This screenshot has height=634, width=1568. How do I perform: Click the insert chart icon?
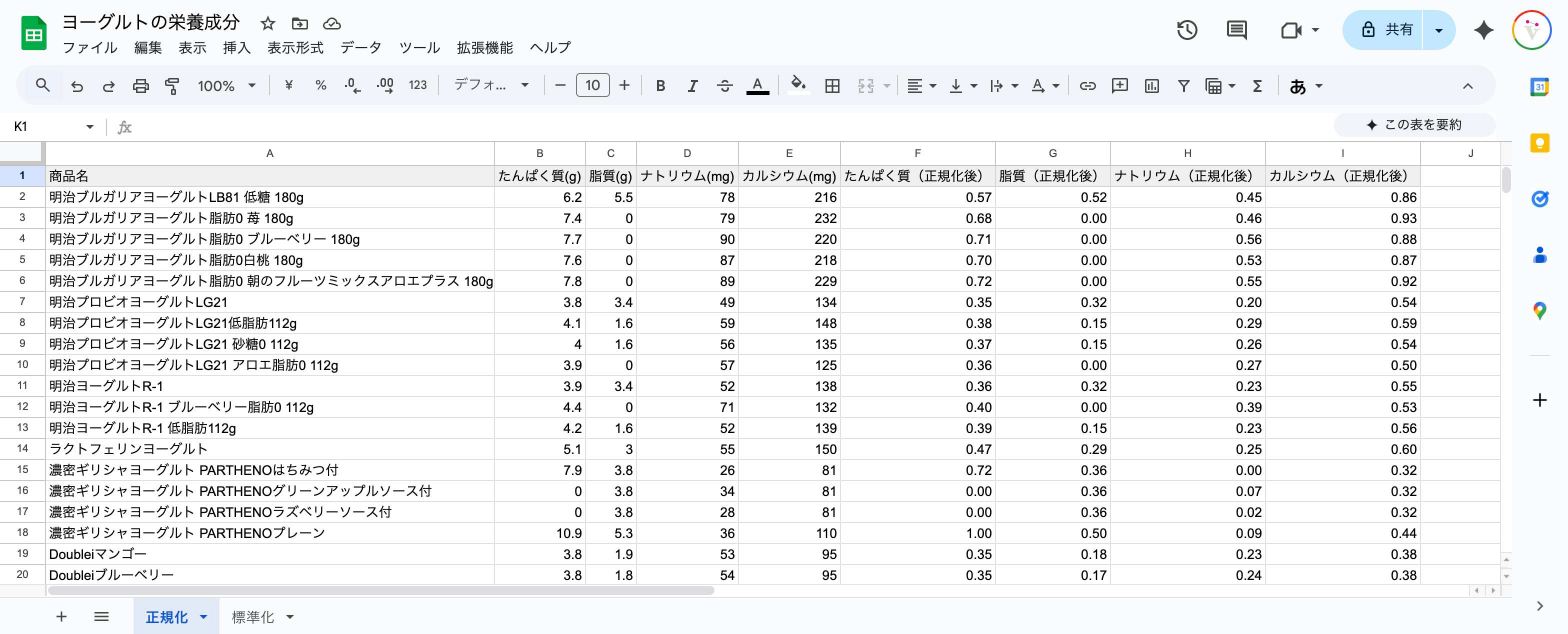[1151, 86]
